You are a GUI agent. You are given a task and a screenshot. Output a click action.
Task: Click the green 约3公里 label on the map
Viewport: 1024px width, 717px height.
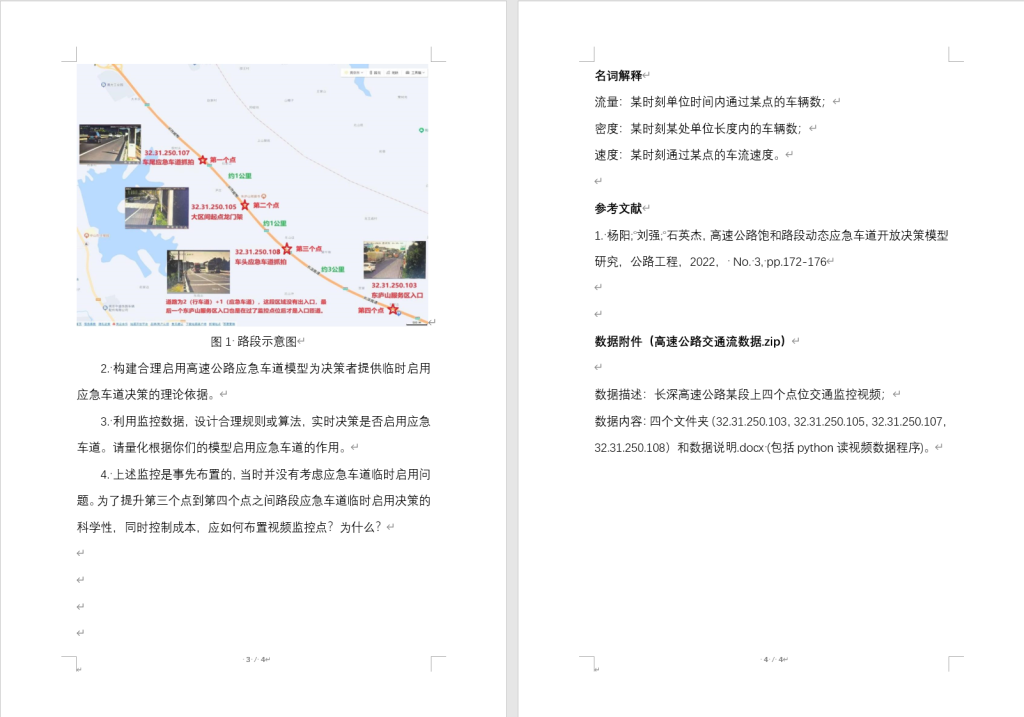[332, 270]
